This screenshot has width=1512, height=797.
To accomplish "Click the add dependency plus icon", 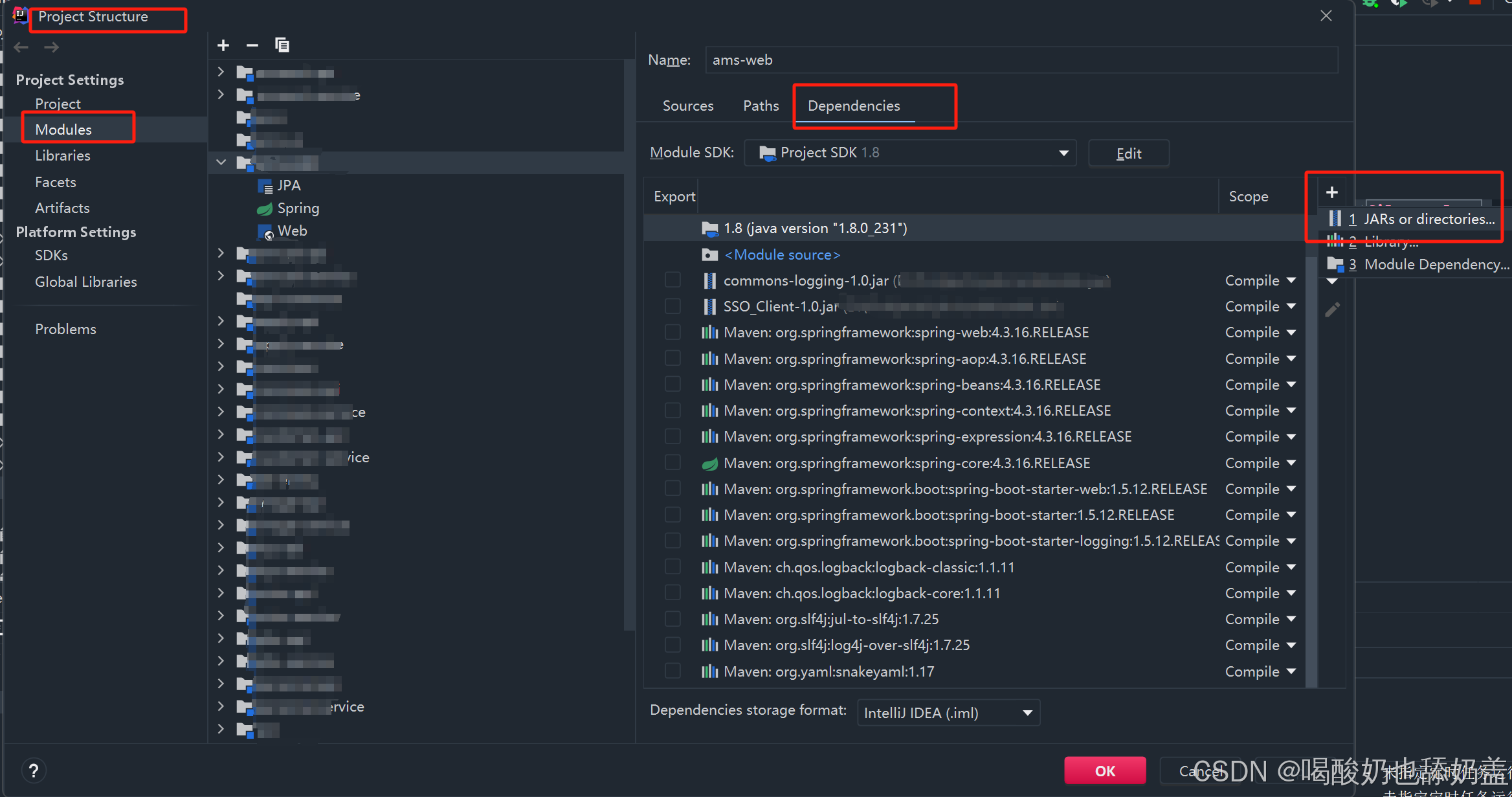I will coord(1331,192).
